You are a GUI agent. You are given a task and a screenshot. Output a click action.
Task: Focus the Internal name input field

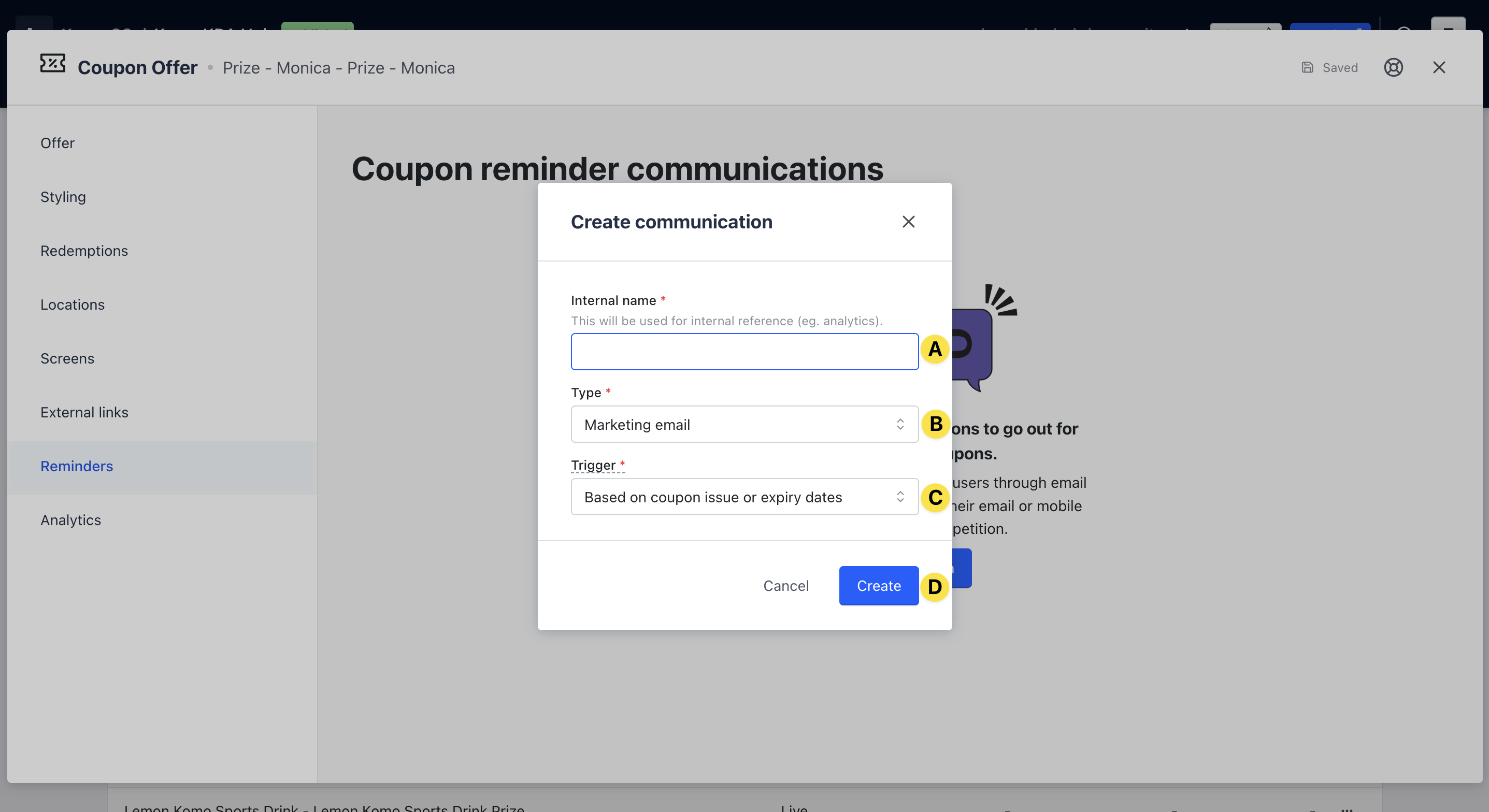[x=744, y=352]
